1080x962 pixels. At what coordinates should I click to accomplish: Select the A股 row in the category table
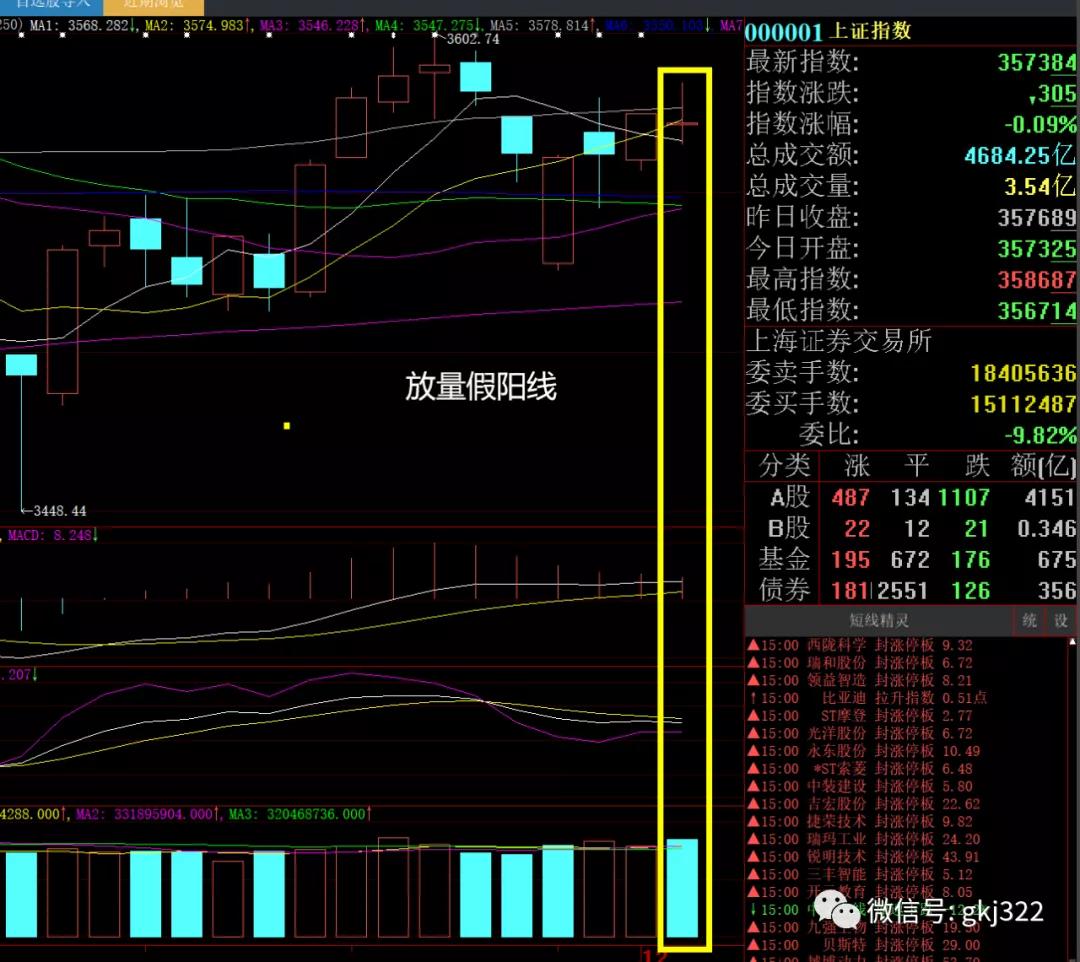[x=911, y=497]
